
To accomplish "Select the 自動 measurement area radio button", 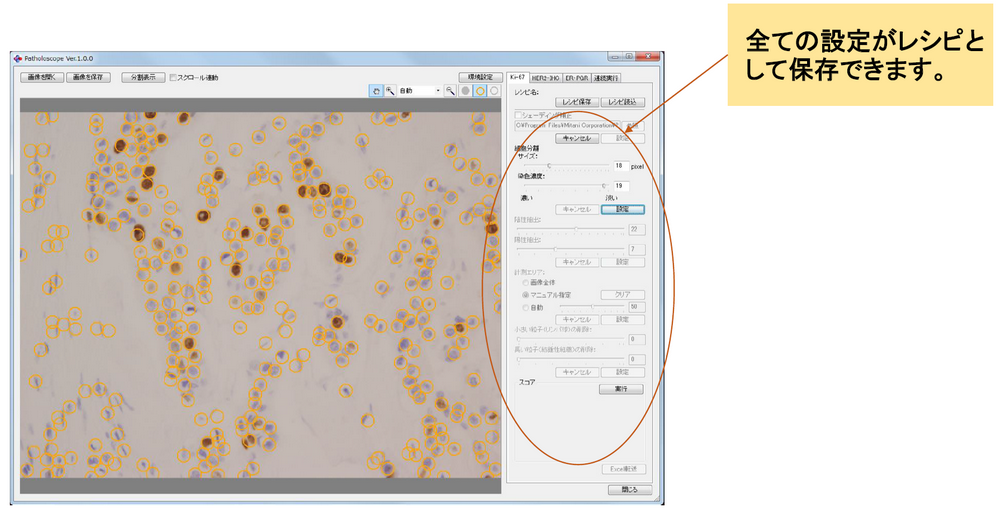I will click(526, 308).
